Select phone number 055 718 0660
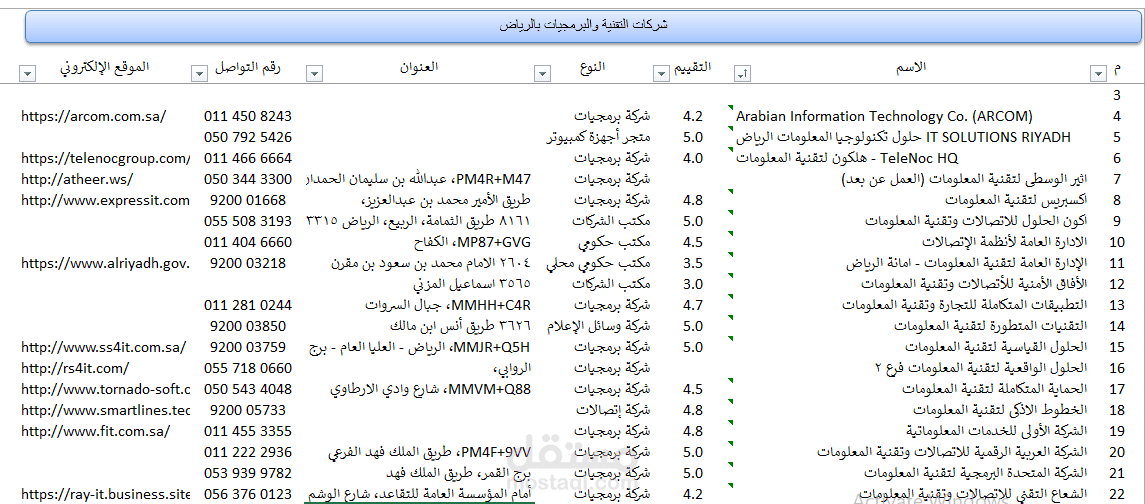This screenshot has height=504, width=1145. tap(248, 369)
